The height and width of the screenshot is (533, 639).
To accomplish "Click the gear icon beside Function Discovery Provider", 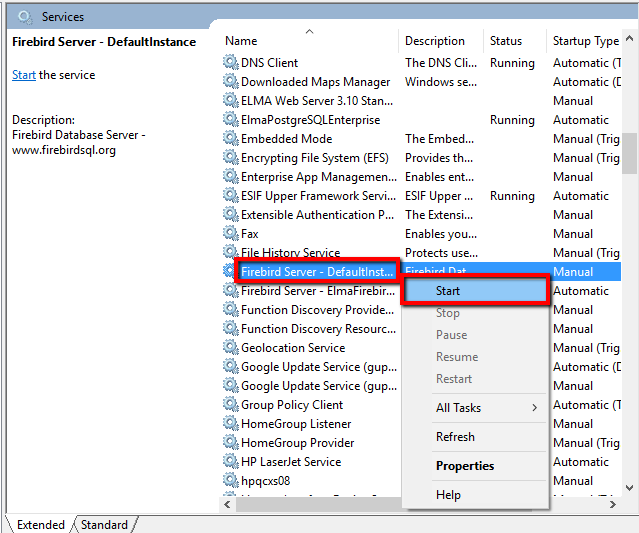I will (x=231, y=310).
